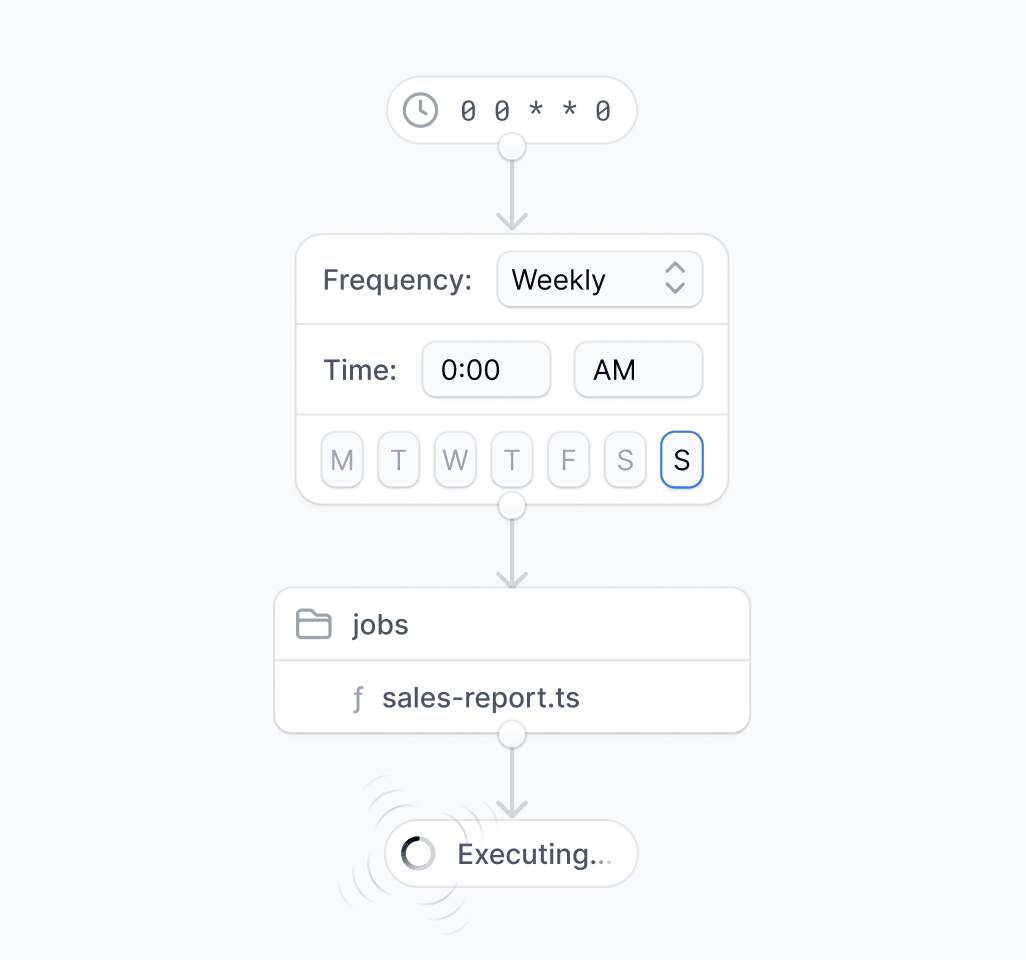The image size is (1026, 960).
Task: Click the connector dot under sales-report.ts
Action: click(512, 734)
